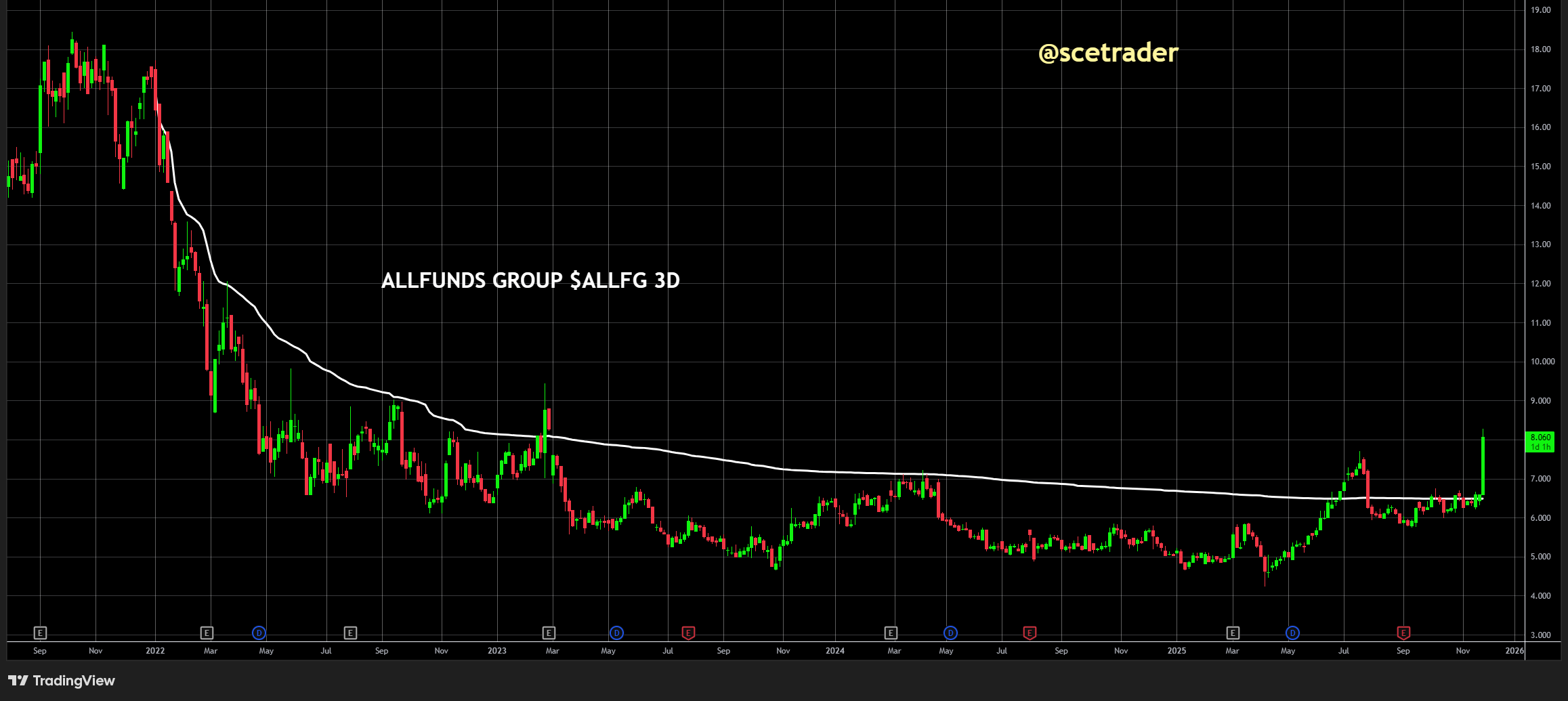Viewport: 1568px width, 701px height.
Task: Open the red earnings marker near Sep 2025
Action: click(1403, 633)
